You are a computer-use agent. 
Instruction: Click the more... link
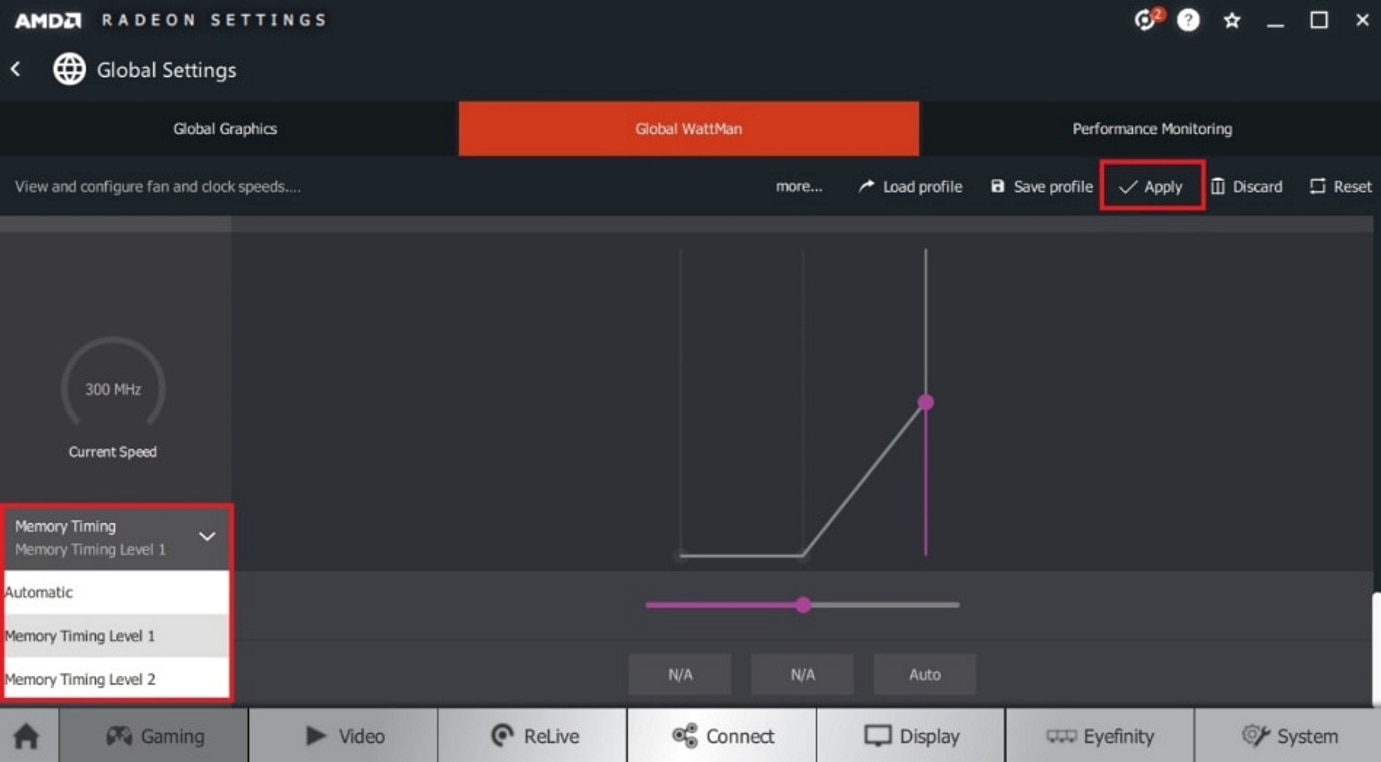click(799, 186)
